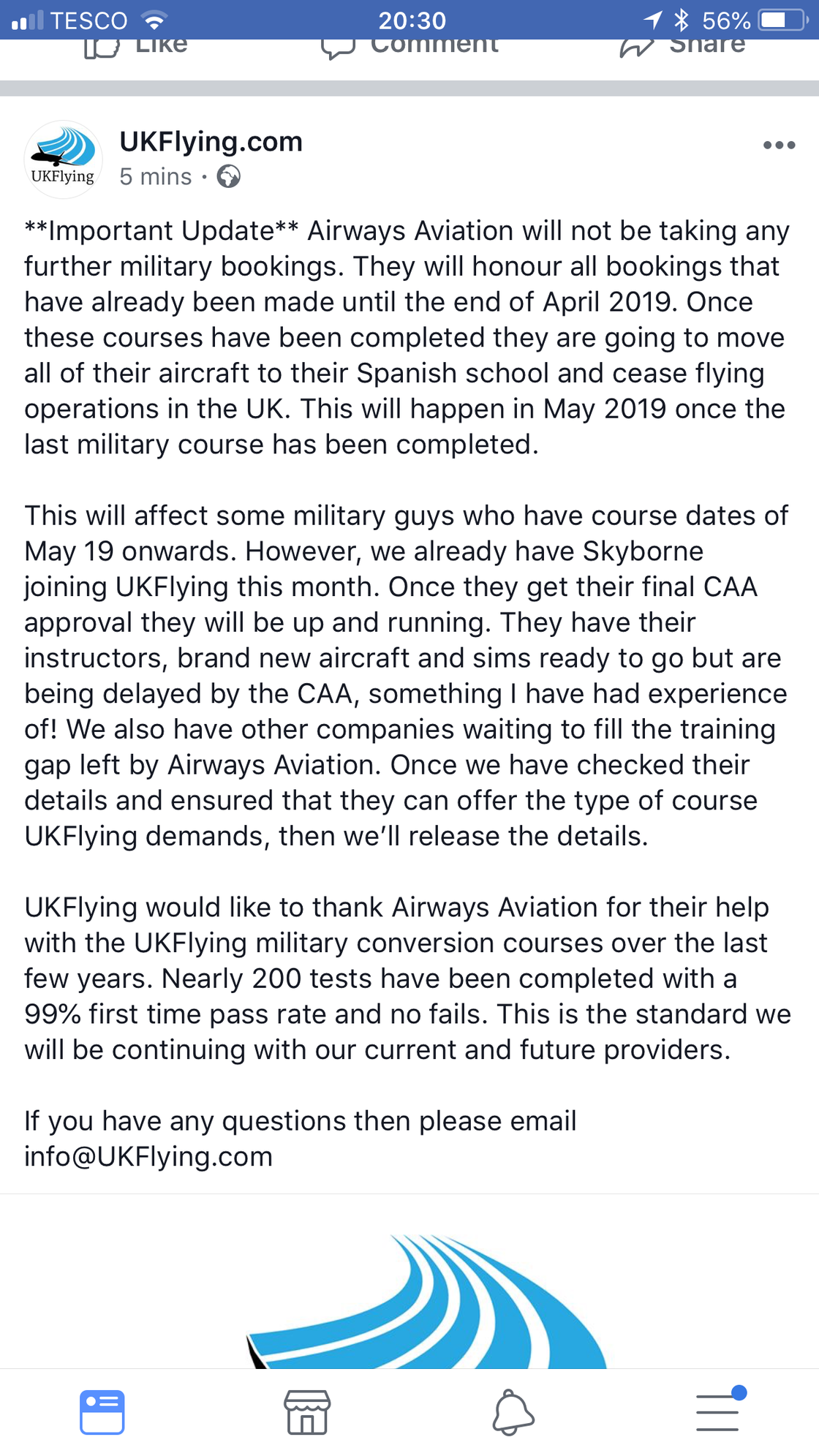Open the three-dot post options menu
Viewport: 819px width, 1456px height.
click(x=779, y=145)
